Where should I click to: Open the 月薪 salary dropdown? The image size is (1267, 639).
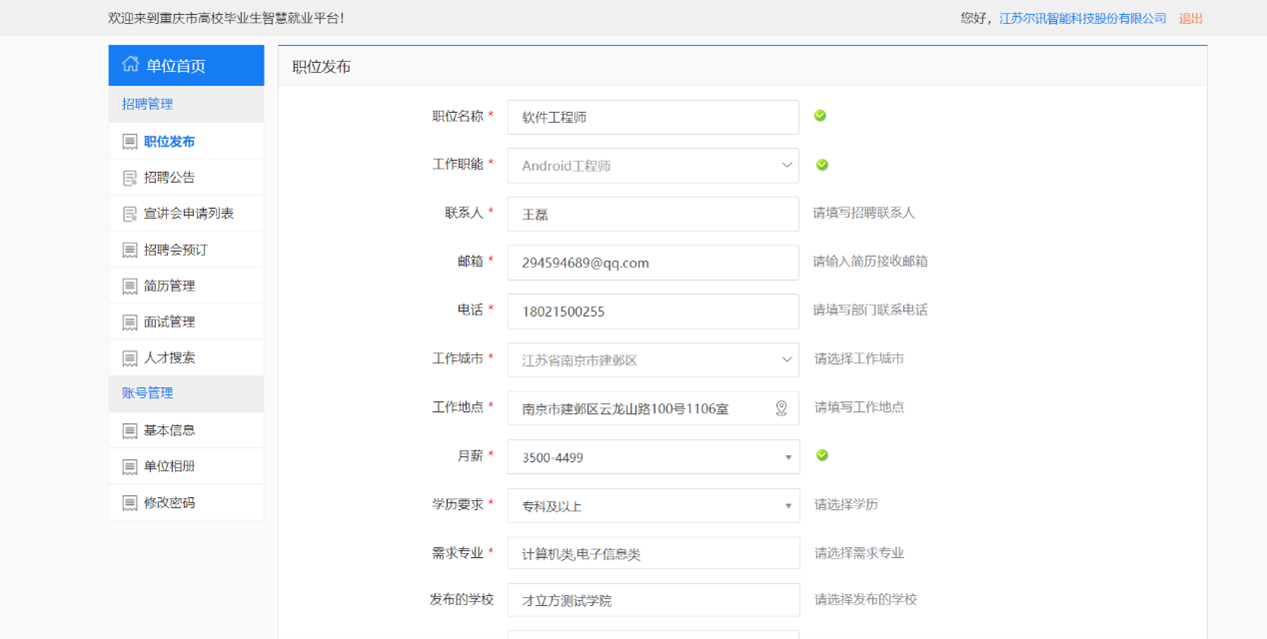pos(787,458)
